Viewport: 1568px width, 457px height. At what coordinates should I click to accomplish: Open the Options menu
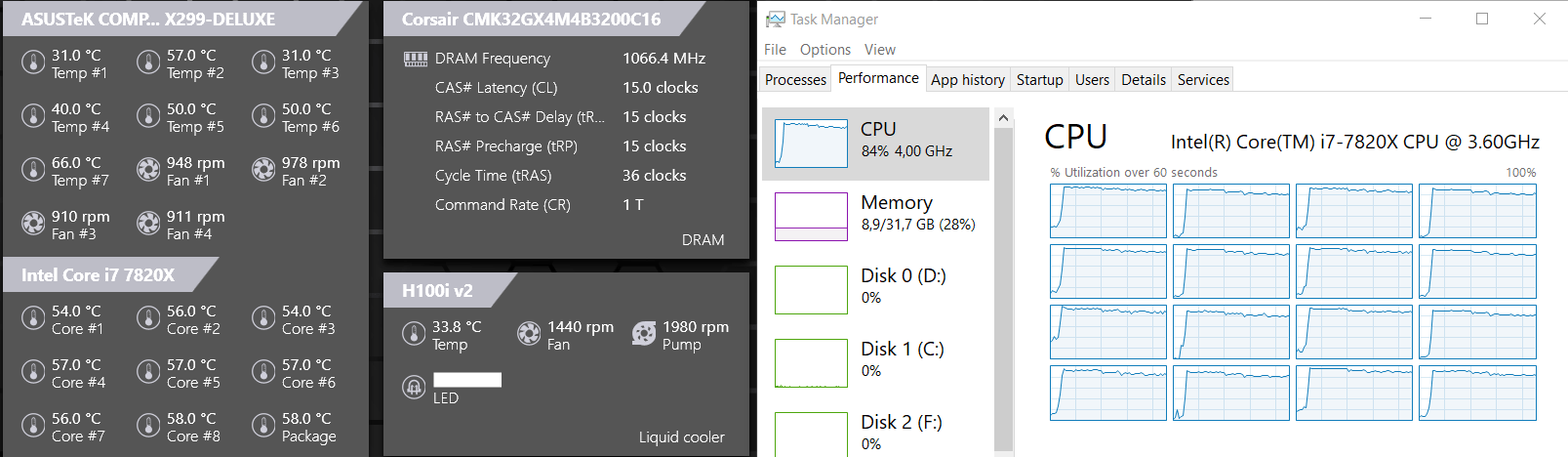825,50
